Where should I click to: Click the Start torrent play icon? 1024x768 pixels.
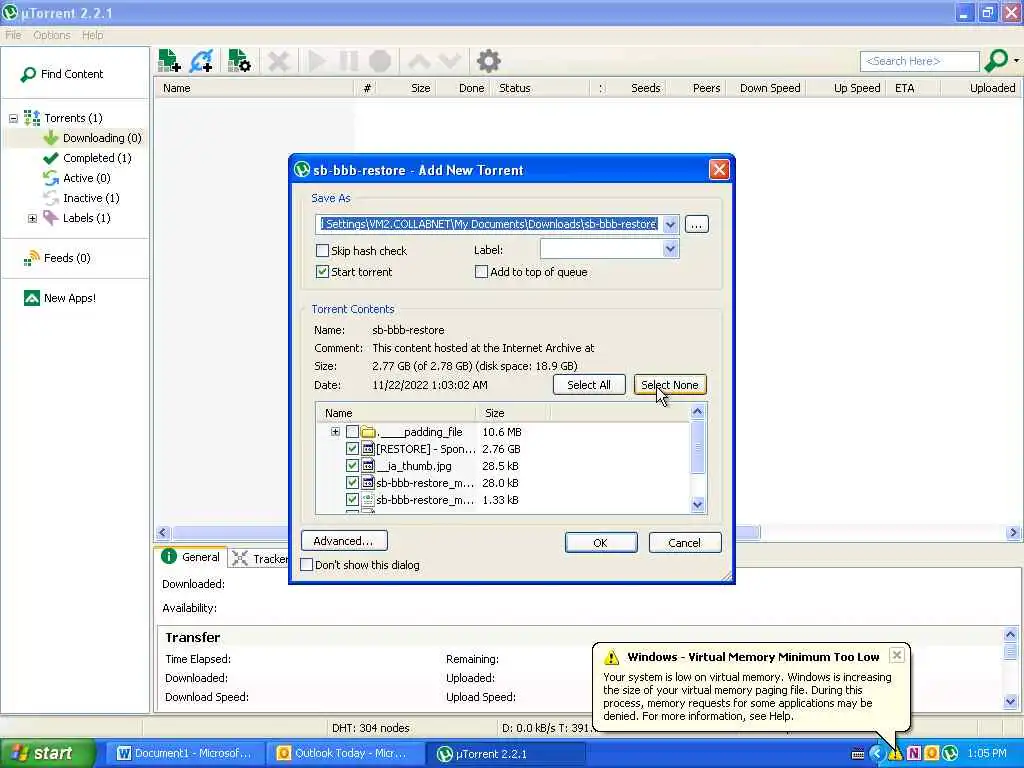[x=317, y=61]
